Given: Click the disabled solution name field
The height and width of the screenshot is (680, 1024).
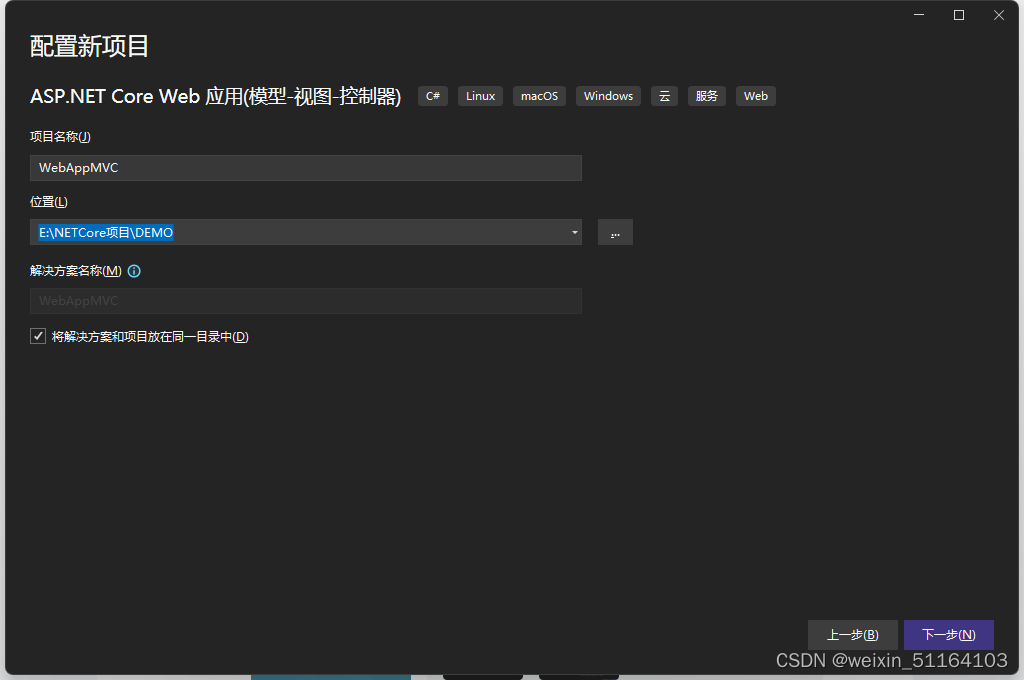Looking at the screenshot, I should (305, 301).
